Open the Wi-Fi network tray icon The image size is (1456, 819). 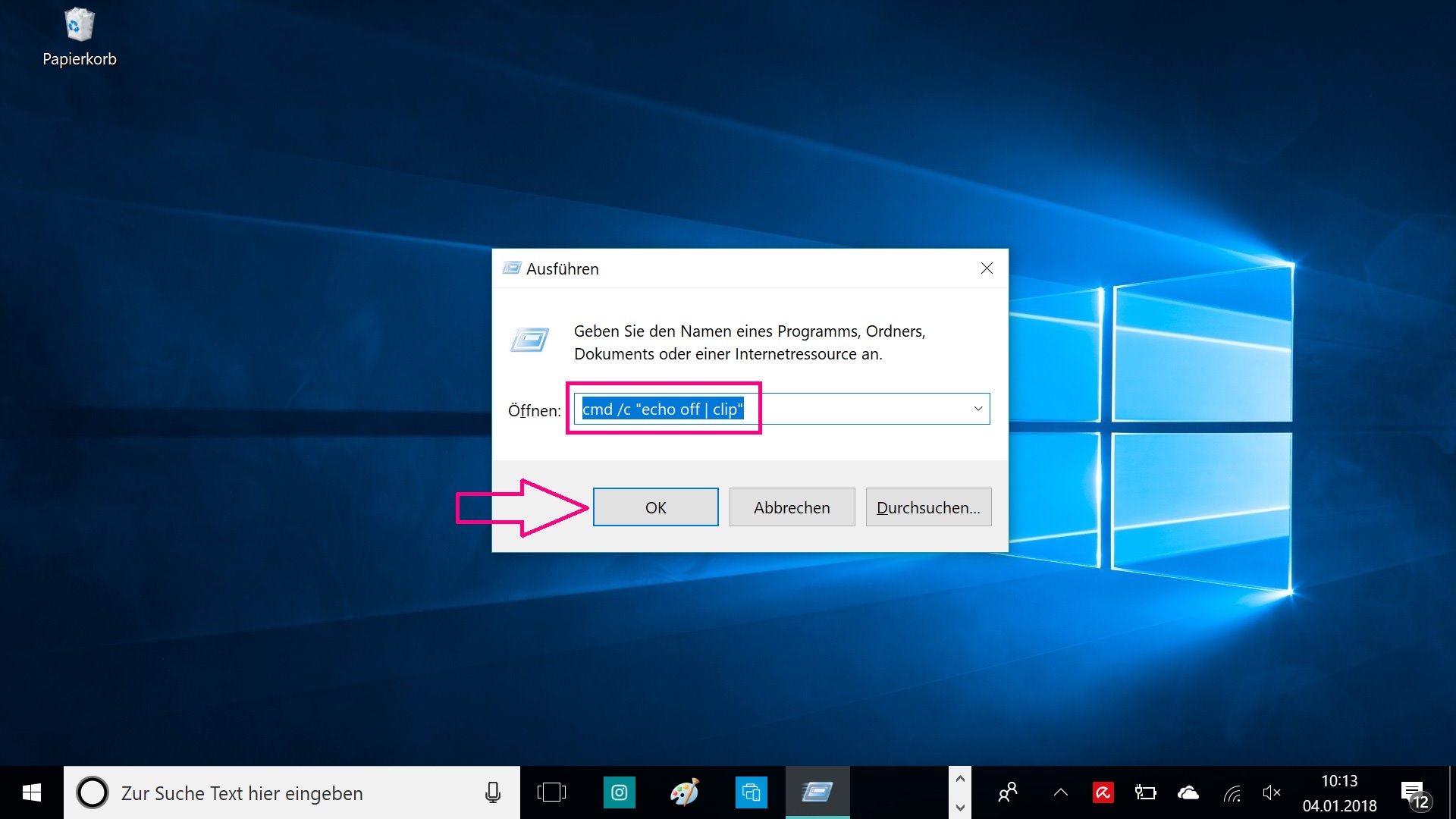point(1232,793)
